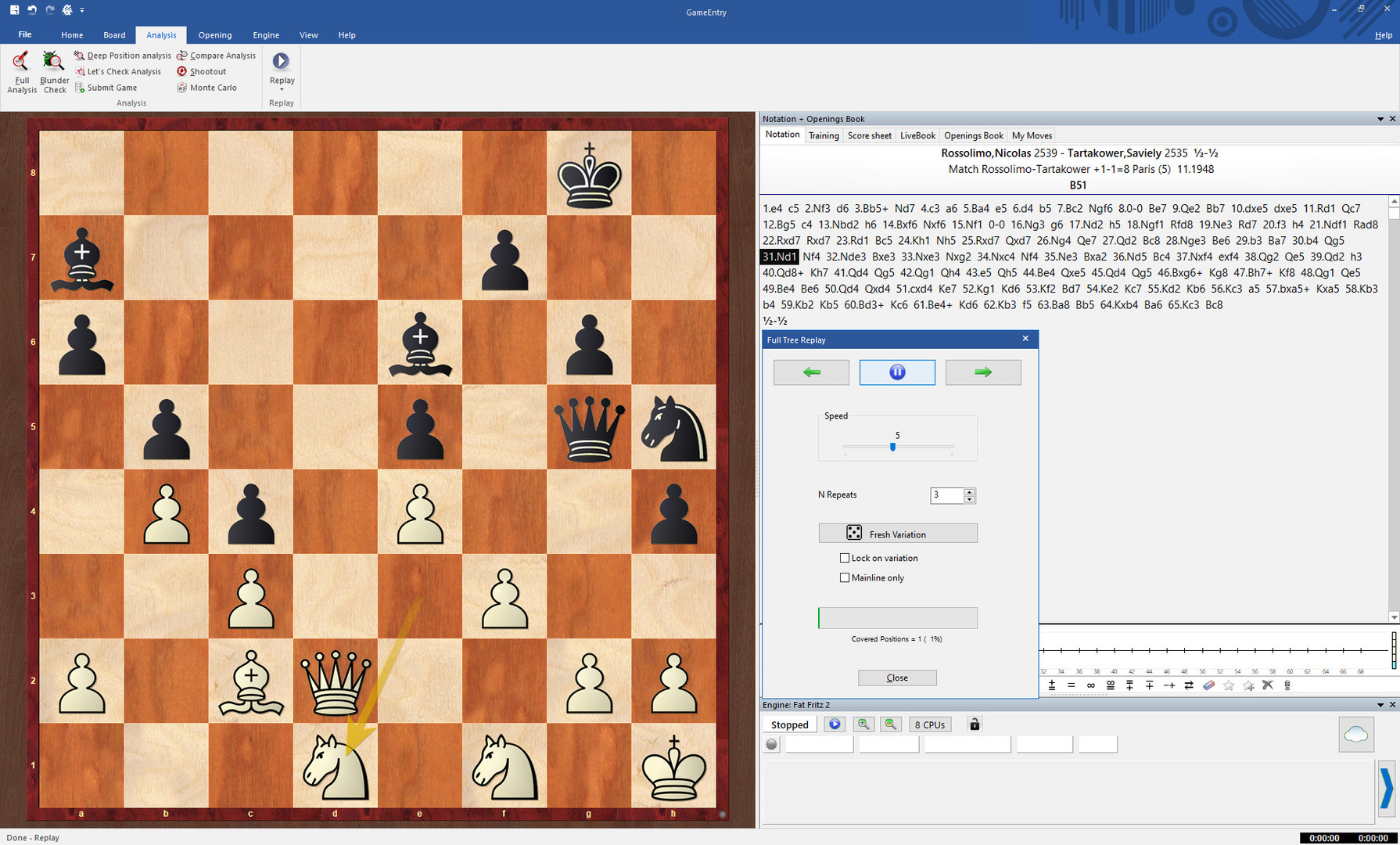Adjust the replay Speed slider
Image resolution: width=1400 pixels, height=845 pixels.
pos(892,447)
